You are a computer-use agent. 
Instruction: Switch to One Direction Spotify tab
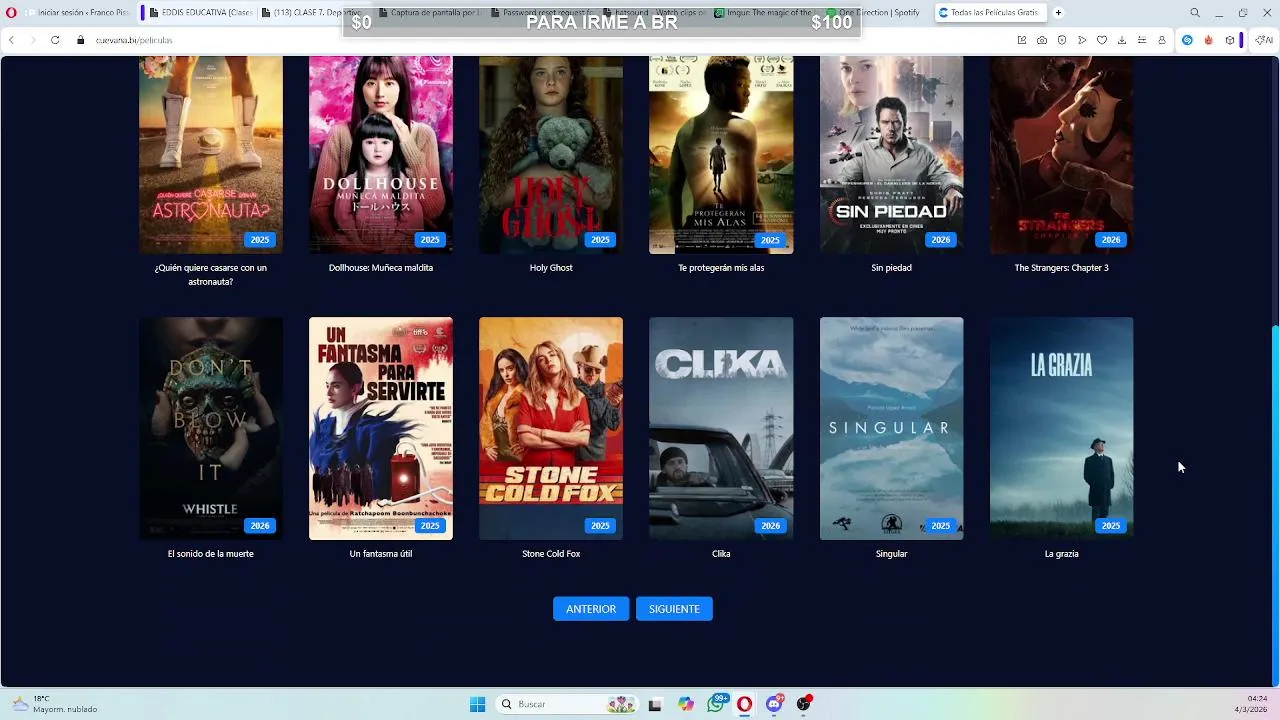point(872,13)
